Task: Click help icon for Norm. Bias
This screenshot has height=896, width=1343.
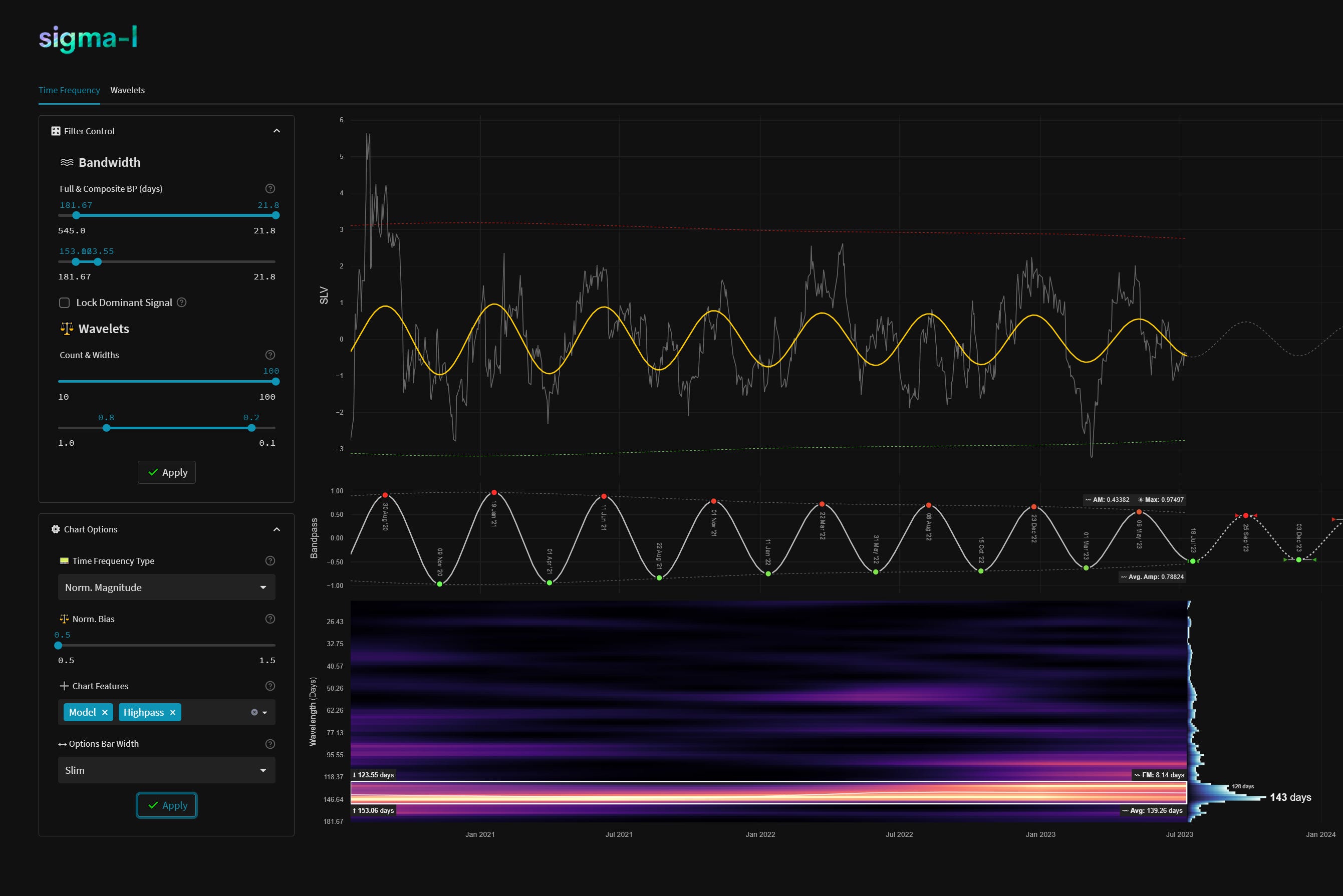Action: 271,619
